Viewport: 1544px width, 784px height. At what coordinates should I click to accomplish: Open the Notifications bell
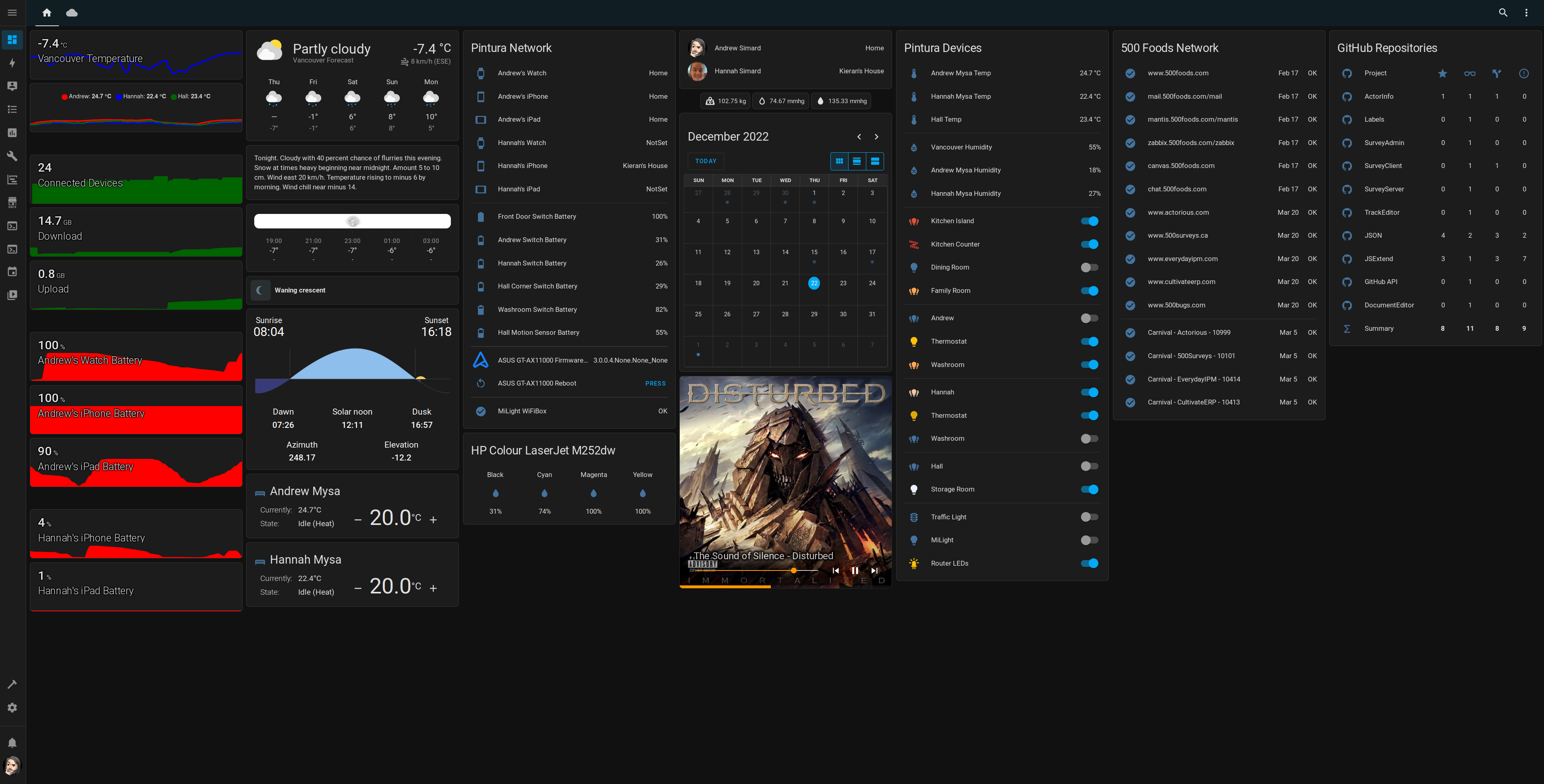[12, 743]
